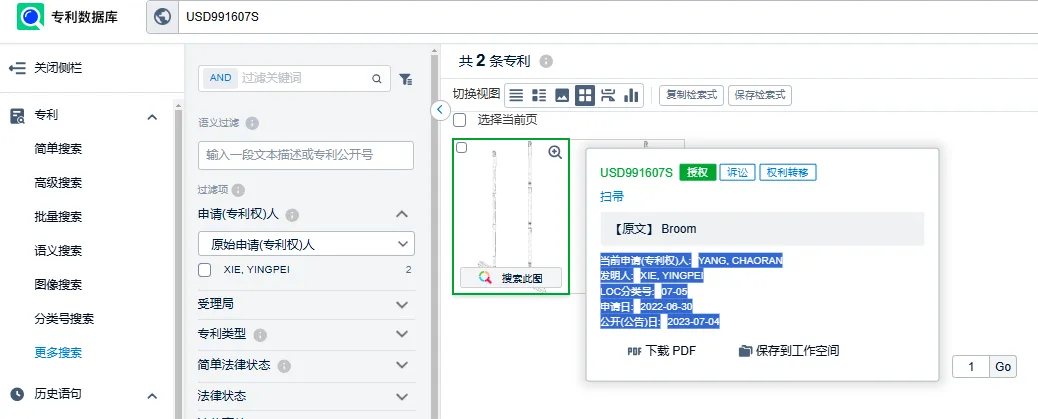Click the filter panel vertical scrollbar

point(434,238)
